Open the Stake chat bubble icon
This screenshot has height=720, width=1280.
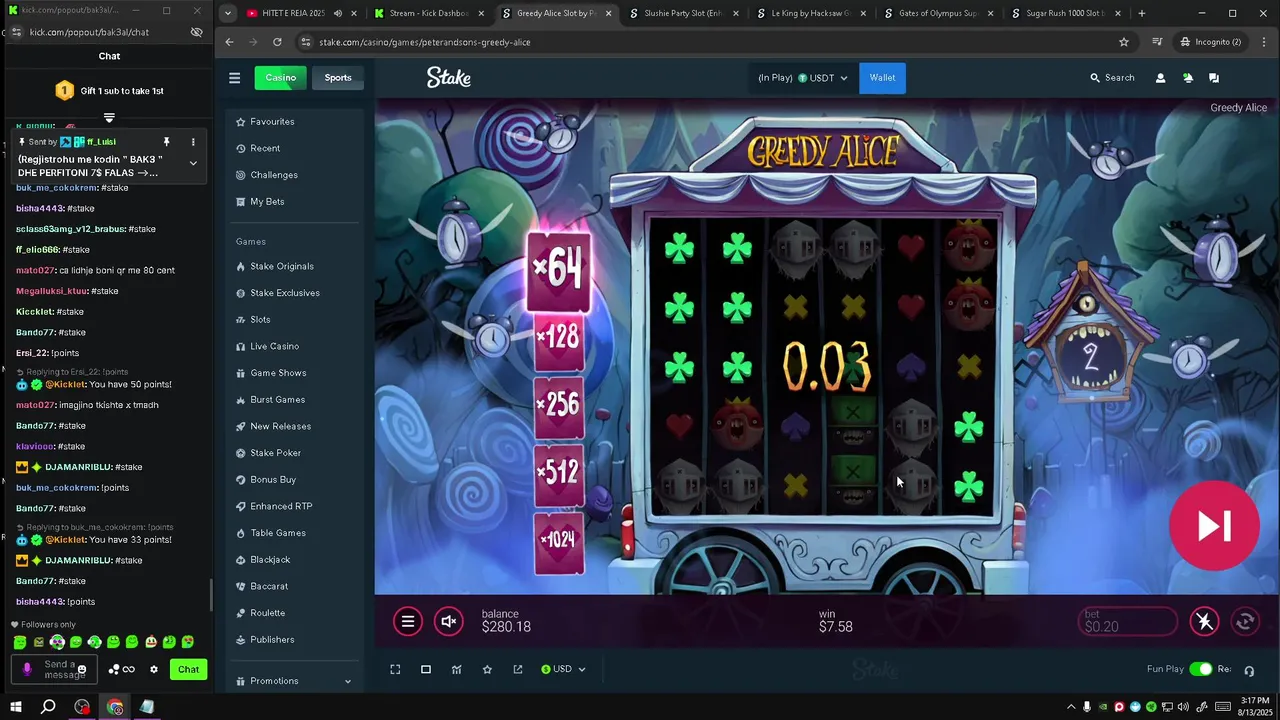click(x=1214, y=78)
